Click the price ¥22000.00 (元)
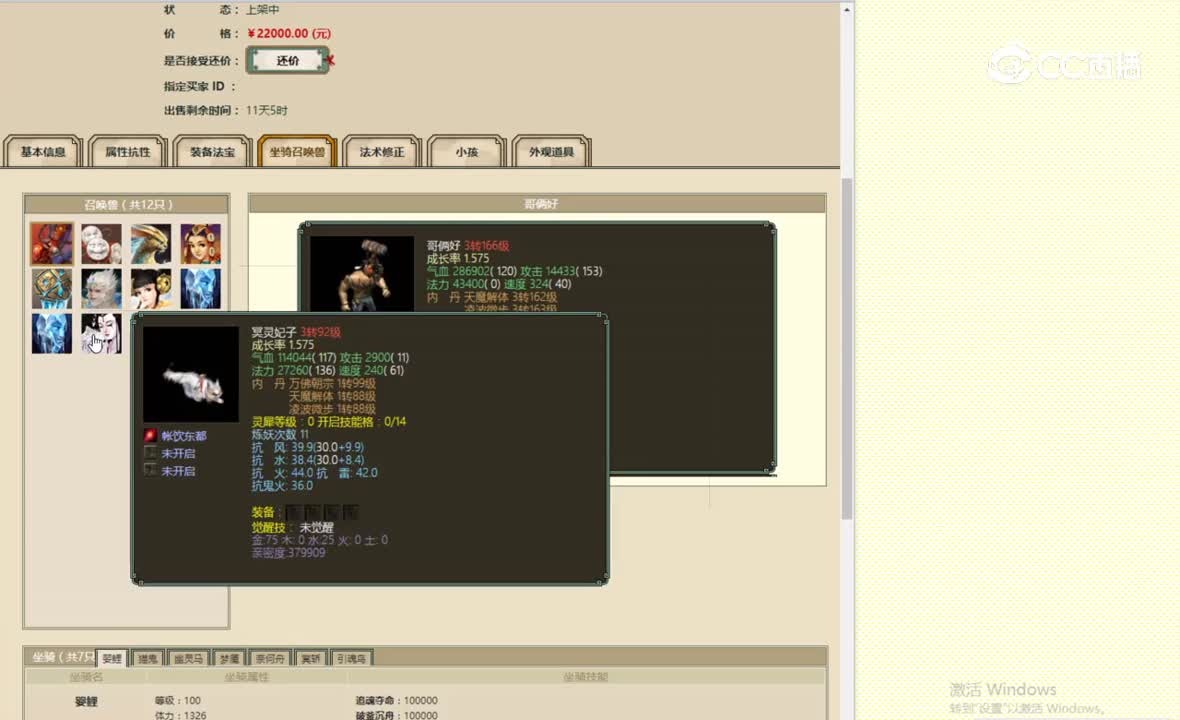 point(289,33)
